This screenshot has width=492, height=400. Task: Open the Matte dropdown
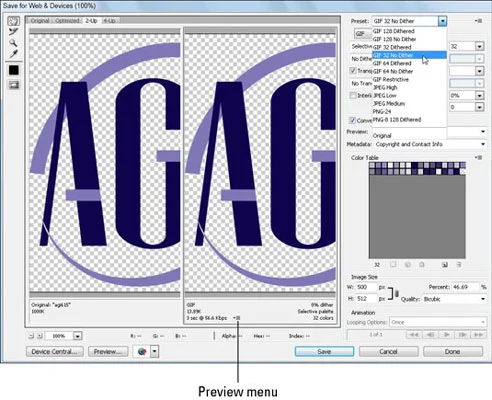479,71
